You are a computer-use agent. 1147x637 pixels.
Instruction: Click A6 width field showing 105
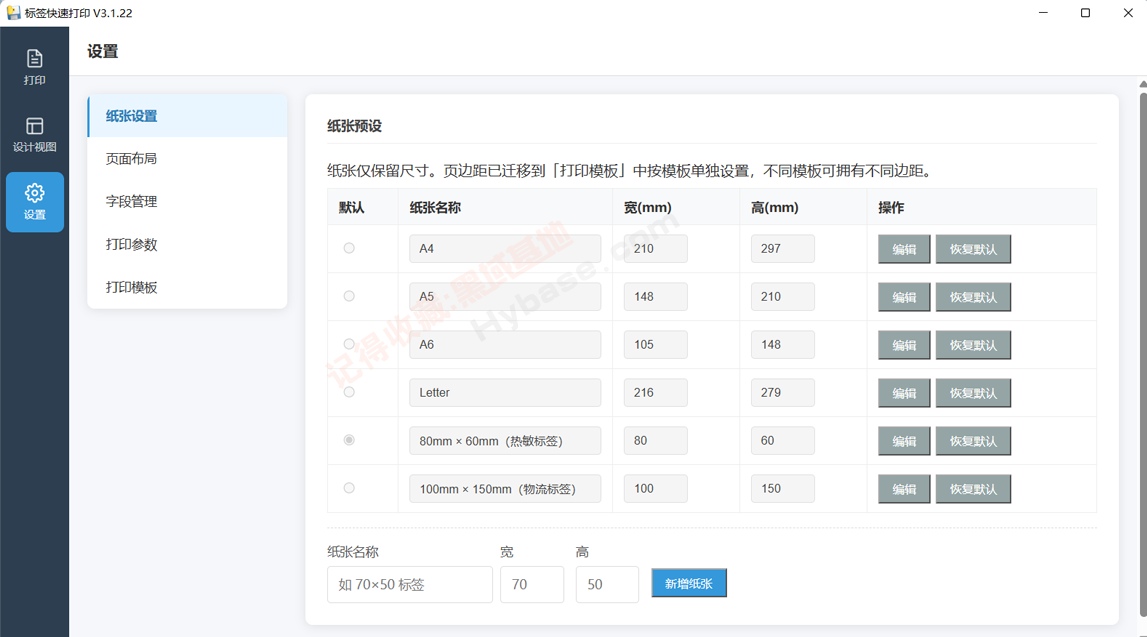[x=655, y=344]
